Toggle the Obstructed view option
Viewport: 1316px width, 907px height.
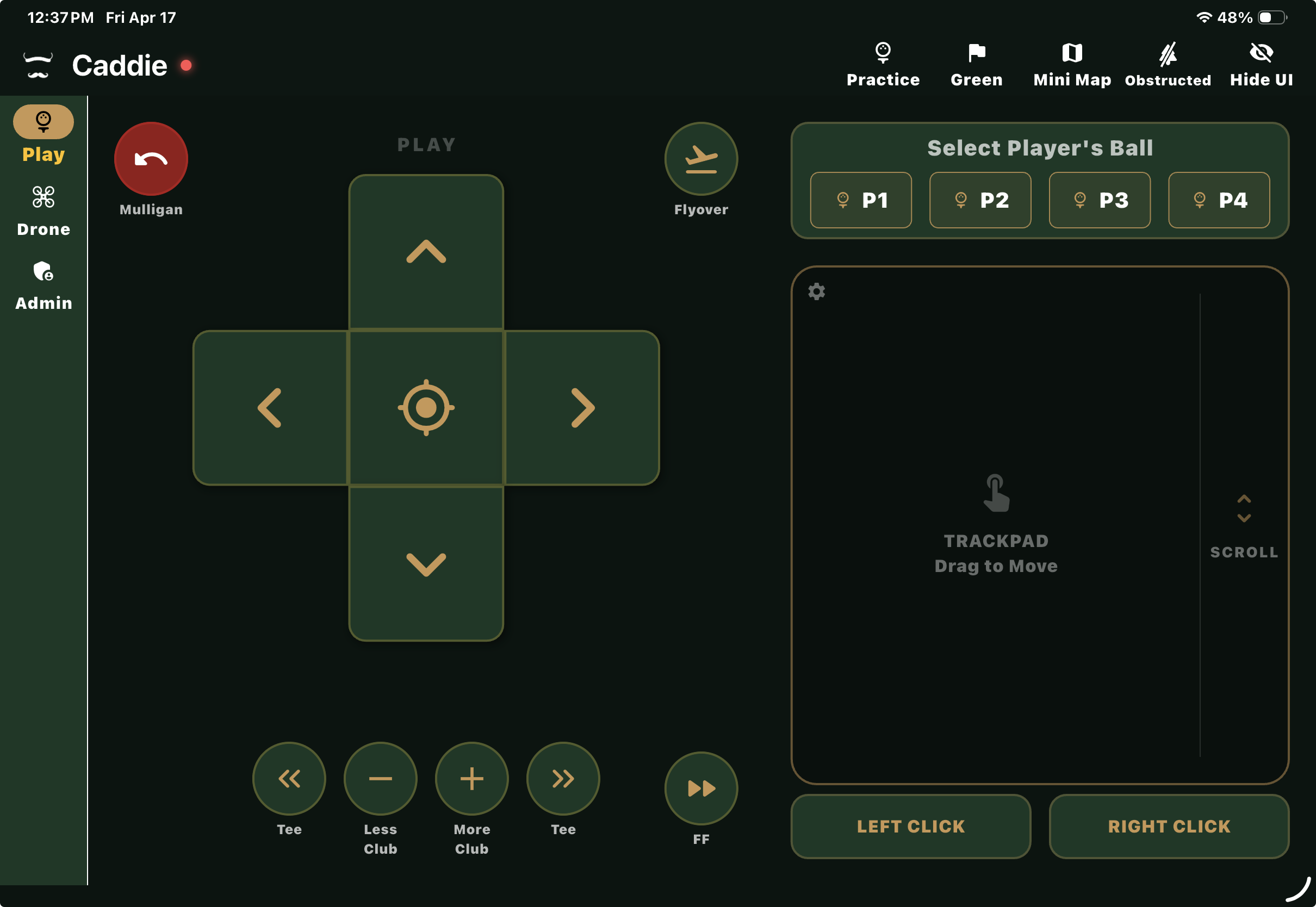point(1167,64)
